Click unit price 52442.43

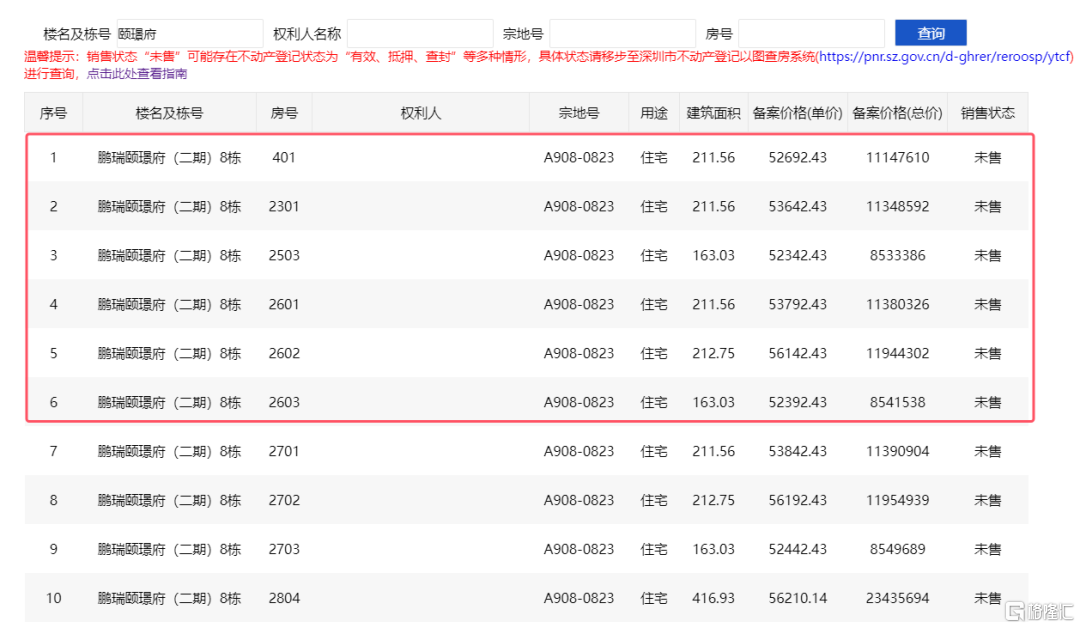tap(798, 549)
